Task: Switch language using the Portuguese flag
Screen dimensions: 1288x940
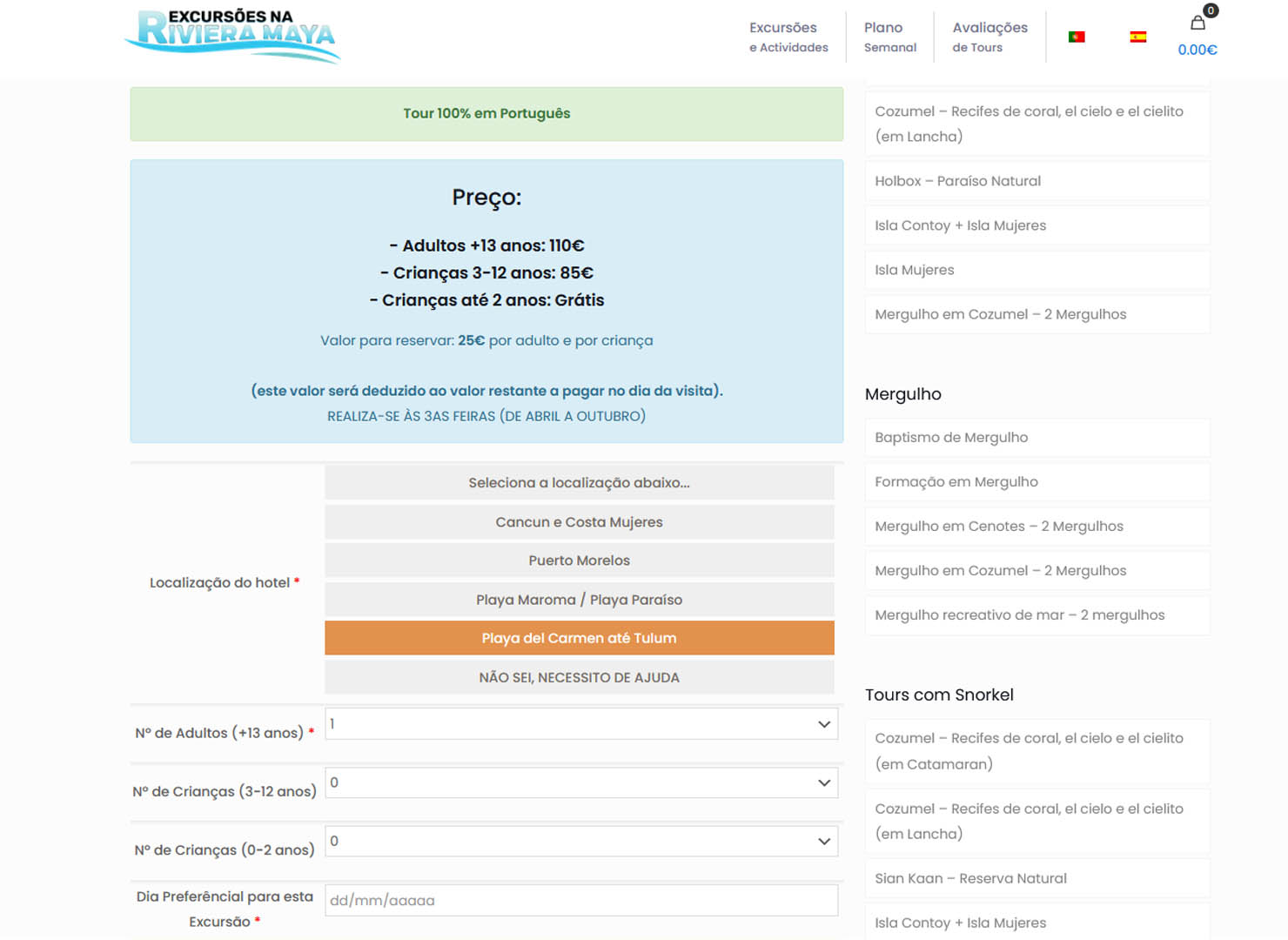Action: pos(1077,37)
